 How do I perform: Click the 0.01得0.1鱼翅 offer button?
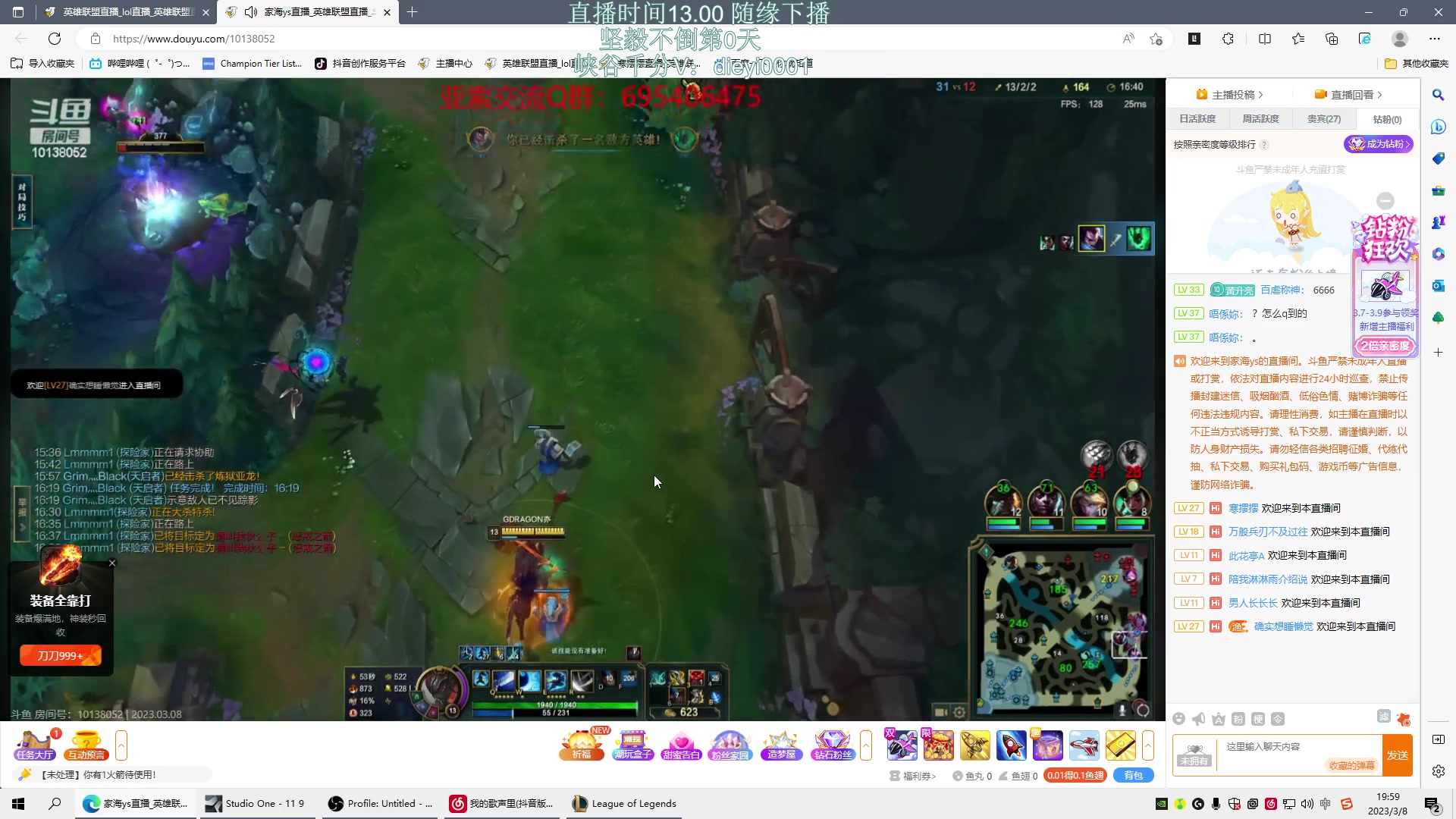point(1075,775)
